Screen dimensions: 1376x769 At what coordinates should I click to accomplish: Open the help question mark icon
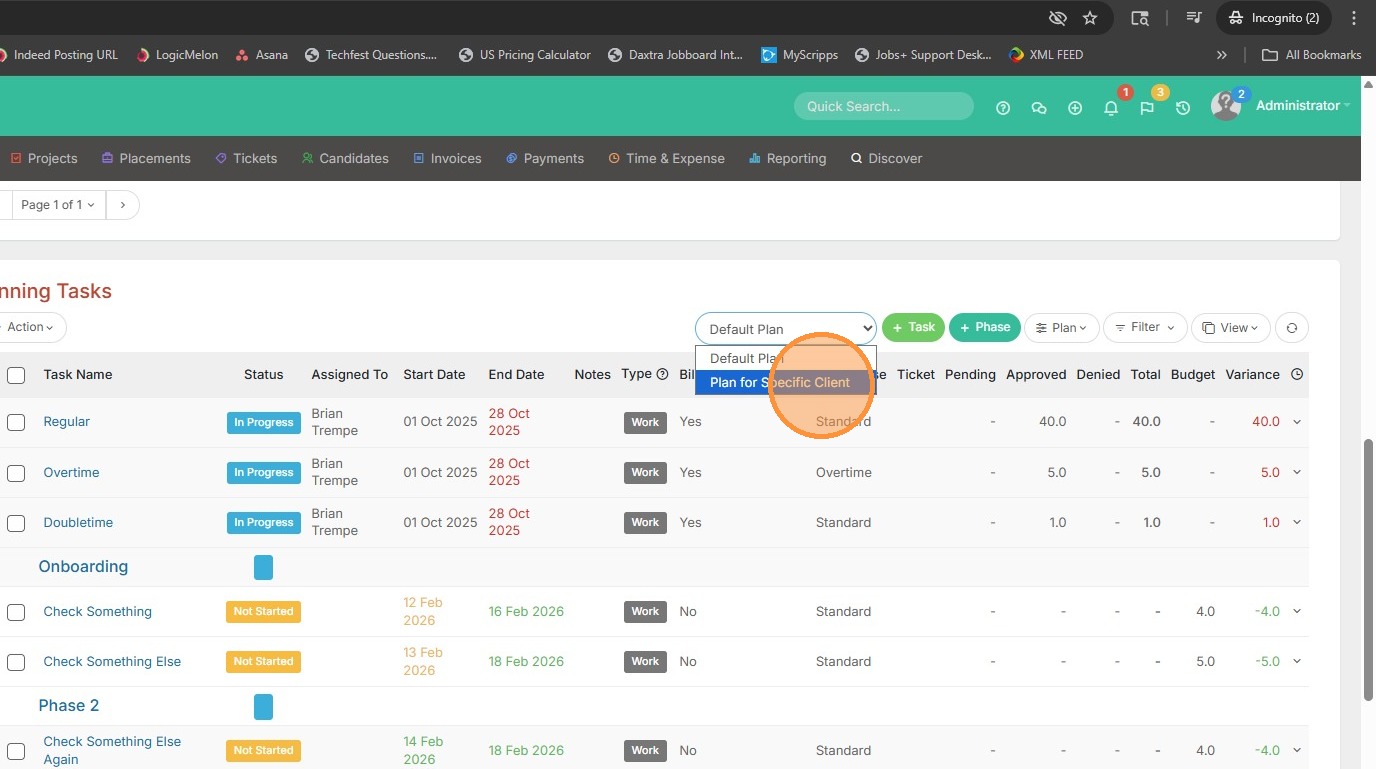tap(1003, 108)
